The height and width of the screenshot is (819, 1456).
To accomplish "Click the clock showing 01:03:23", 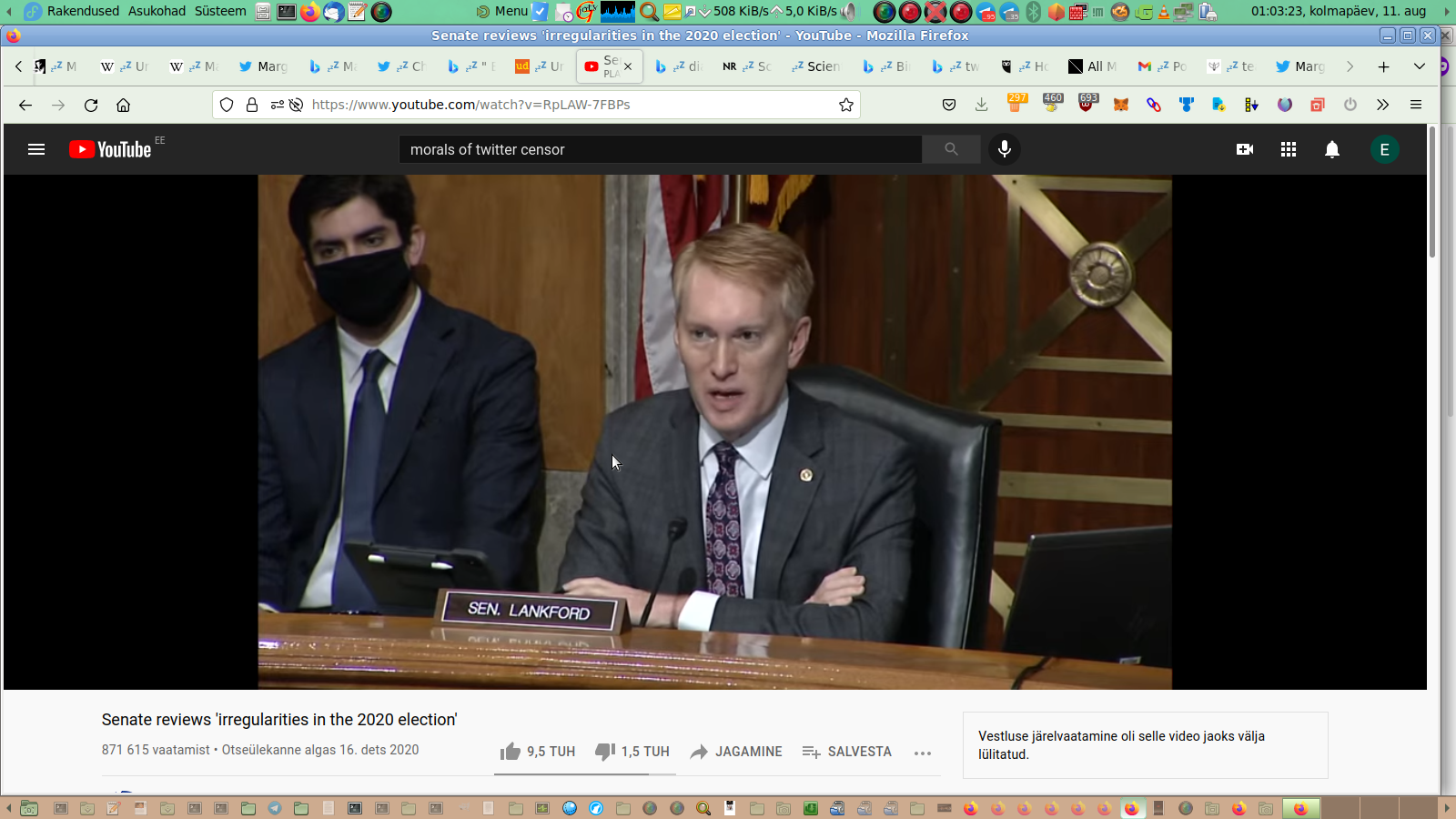I will pos(1339,11).
